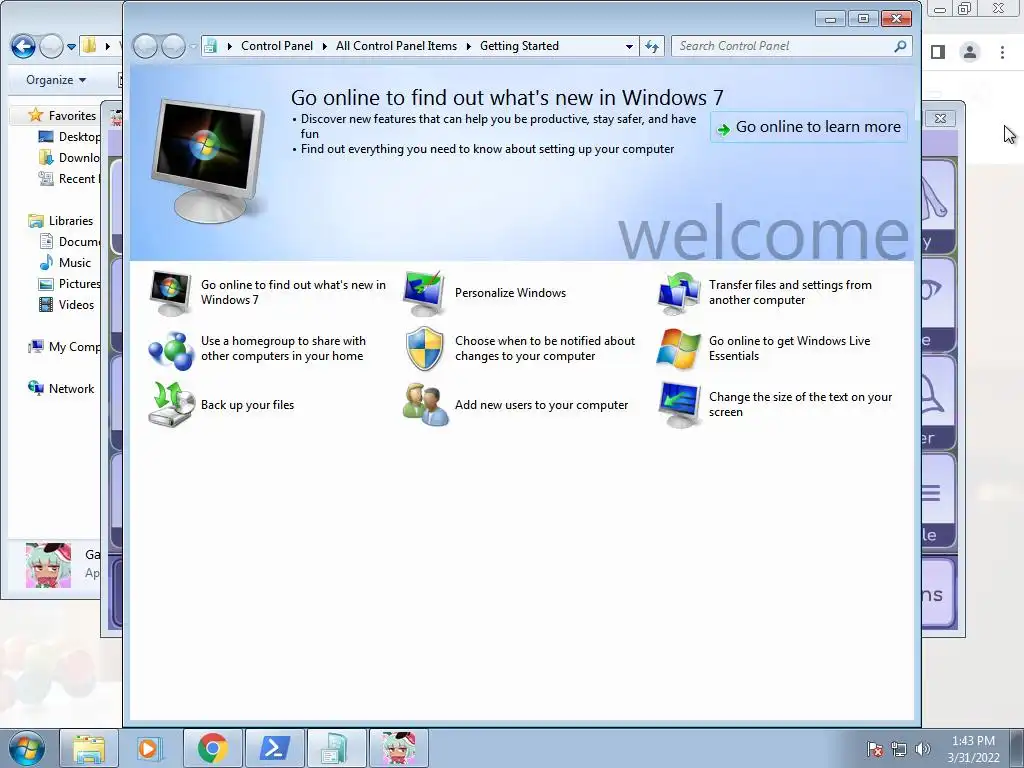Click the what's new in Windows 7 icon
The image size is (1024, 768).
(170, 293)
